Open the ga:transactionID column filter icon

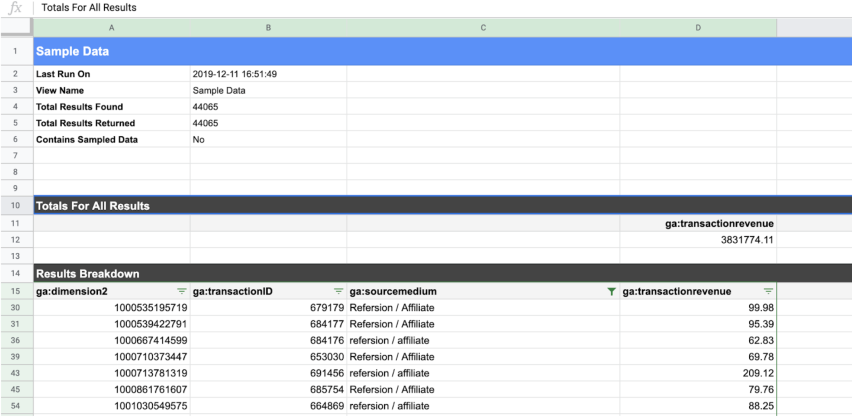coord(338,291)
